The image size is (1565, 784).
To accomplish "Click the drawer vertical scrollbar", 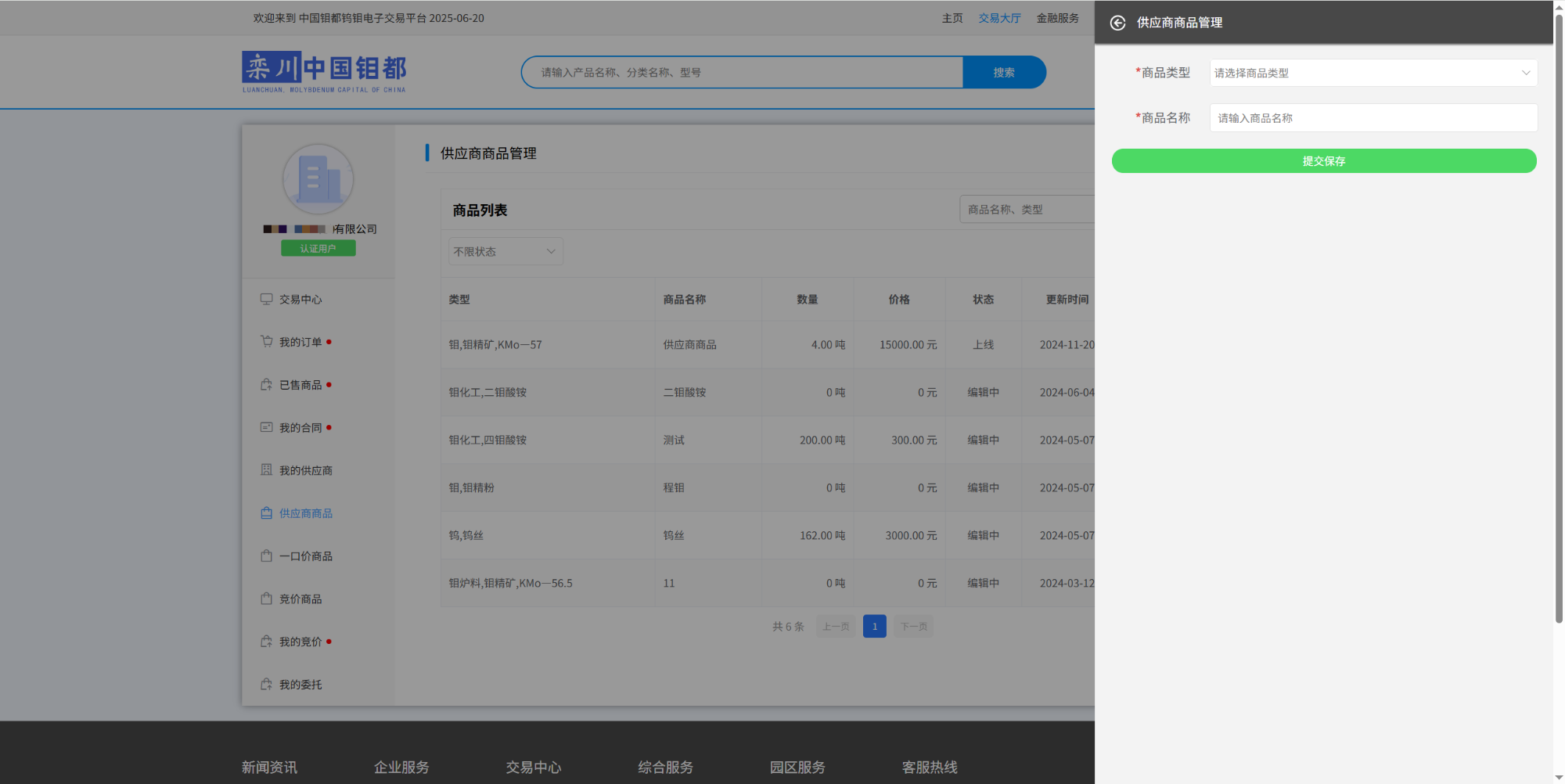I will pos(1559,313).
